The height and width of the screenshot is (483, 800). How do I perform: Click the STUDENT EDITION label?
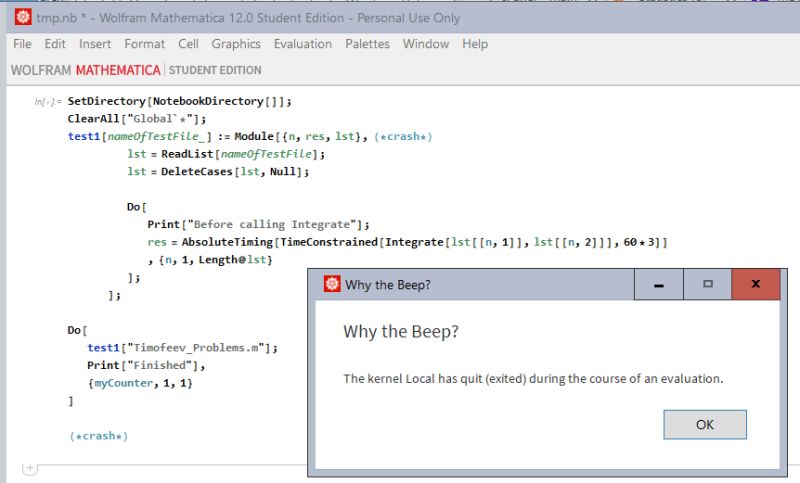pyautogui.click(x=215, y=70)
